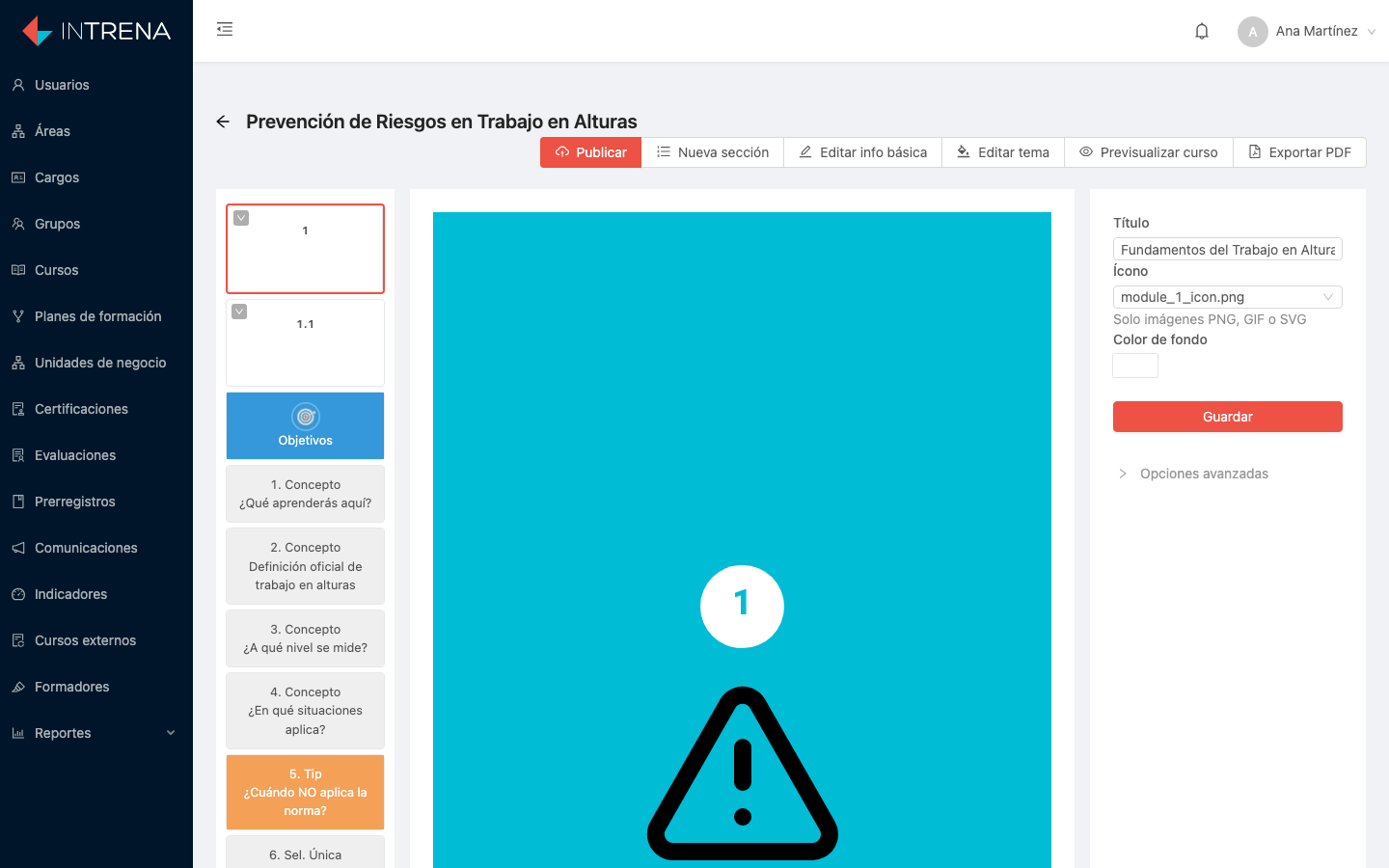The height and width of the screenshot is (868, 1389).
Task: Select the Objetivos slide thumbnail
Action: click(x=305, y=425)
